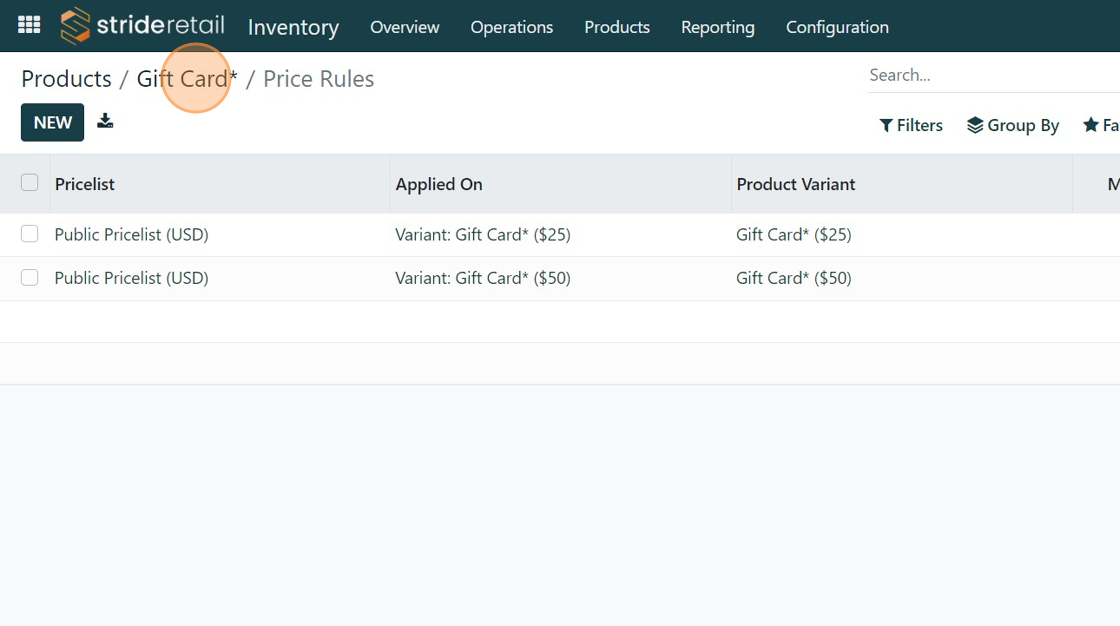This screenshot has height=626, width=1120.
Task: Navigate to Products breadcrumb link
Action: tap(66, 79)
